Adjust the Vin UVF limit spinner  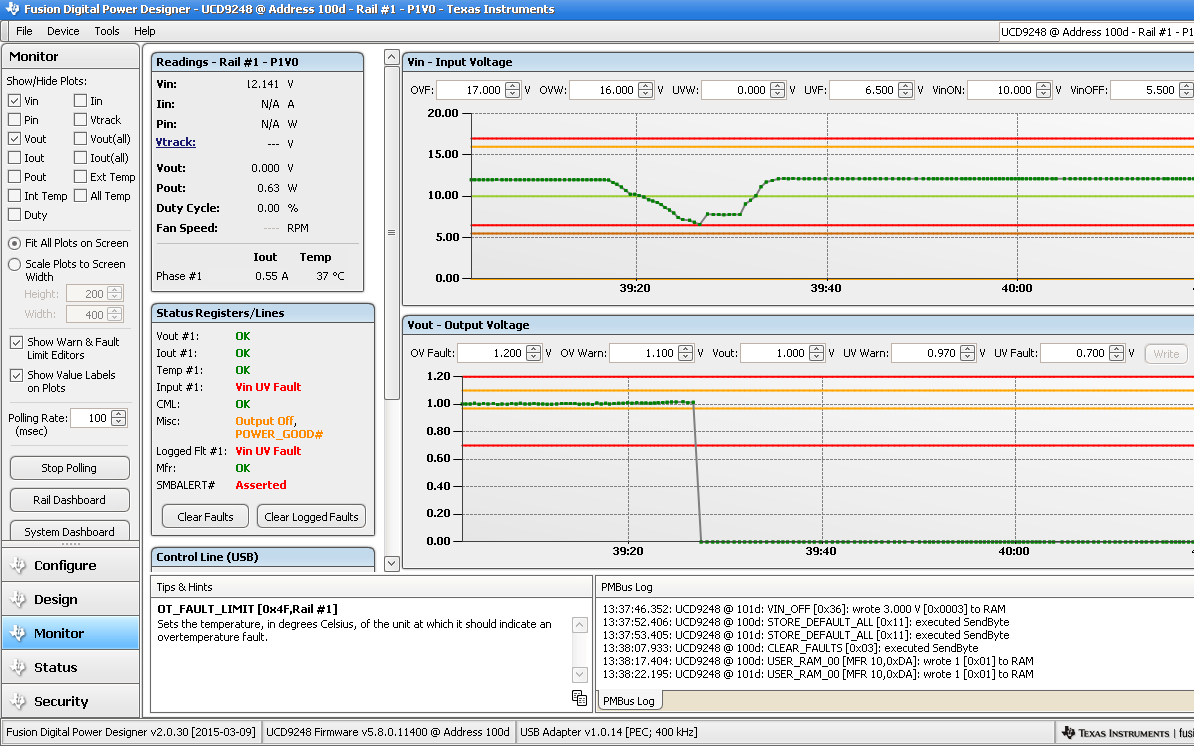point(905,90)
